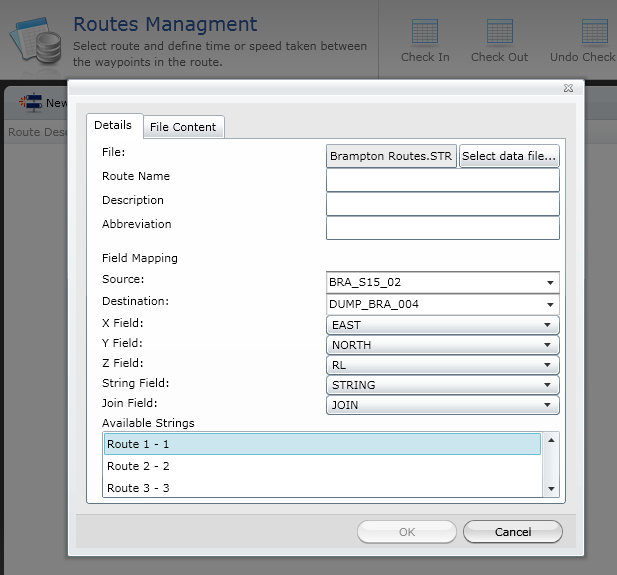Click the Routes Management database icon
This screenshot has width=617, height=575.
36,40
